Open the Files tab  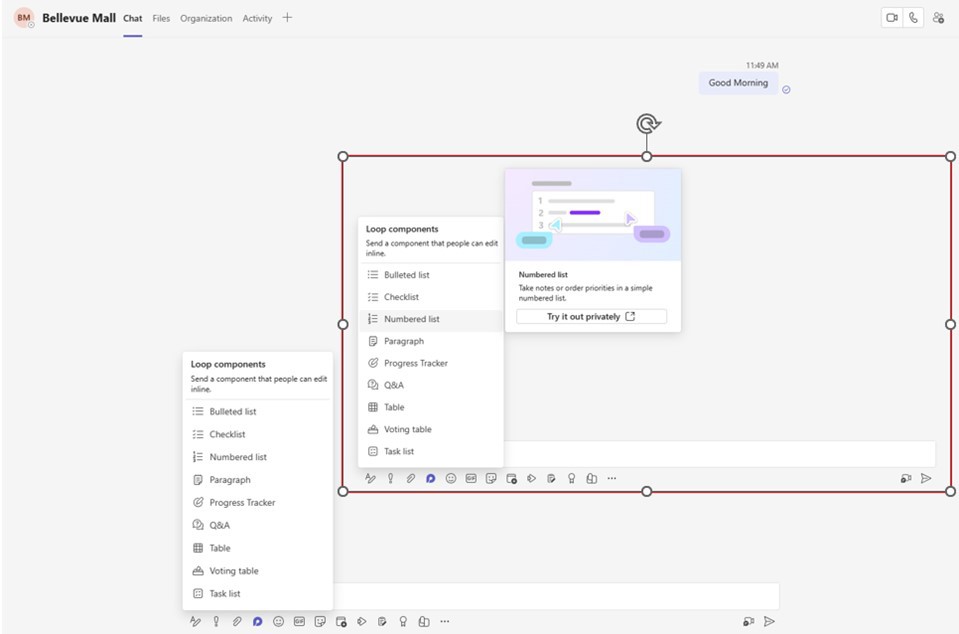[x=161, y=18]
